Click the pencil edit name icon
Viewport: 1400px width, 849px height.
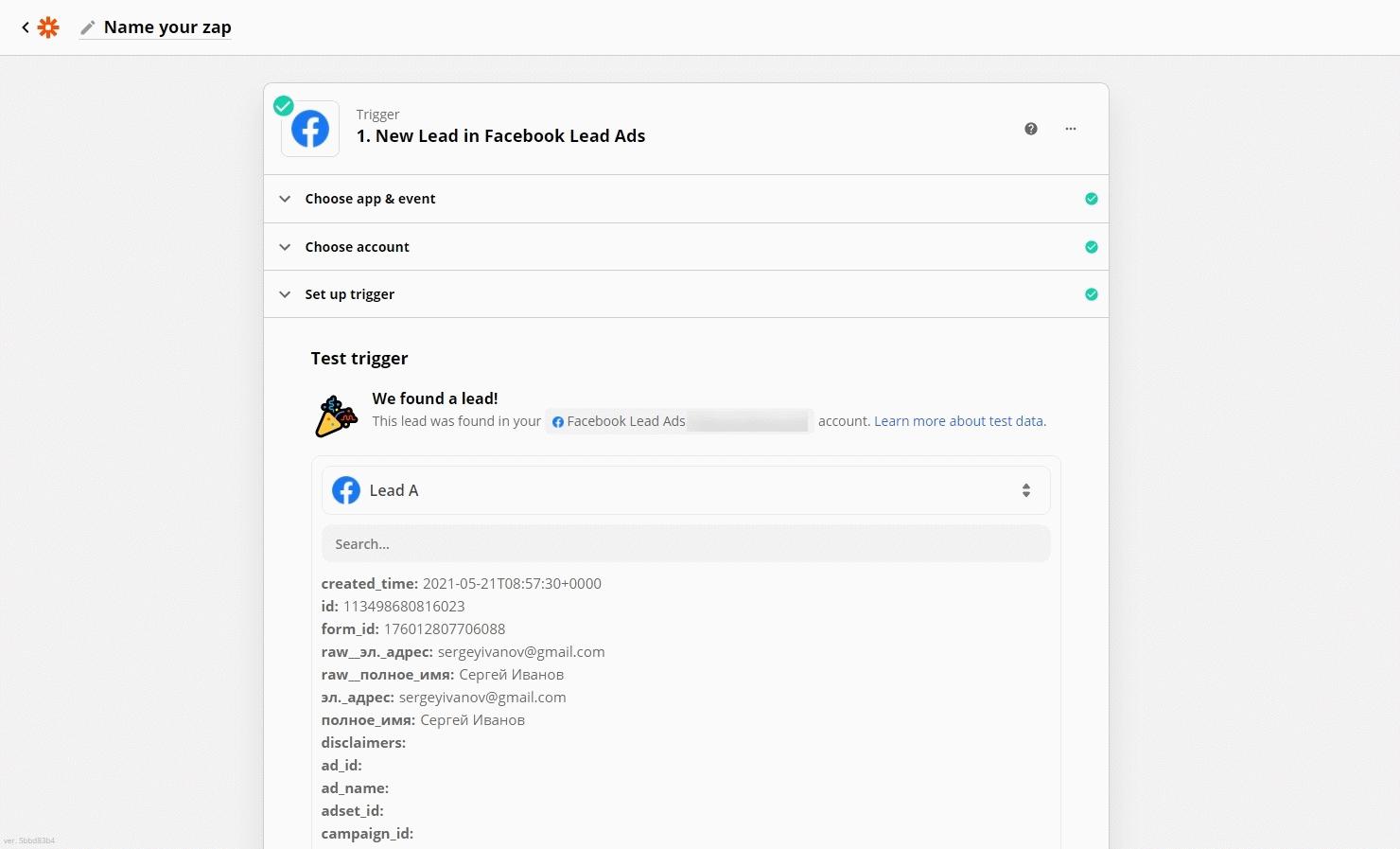click(x=88, y=27)
